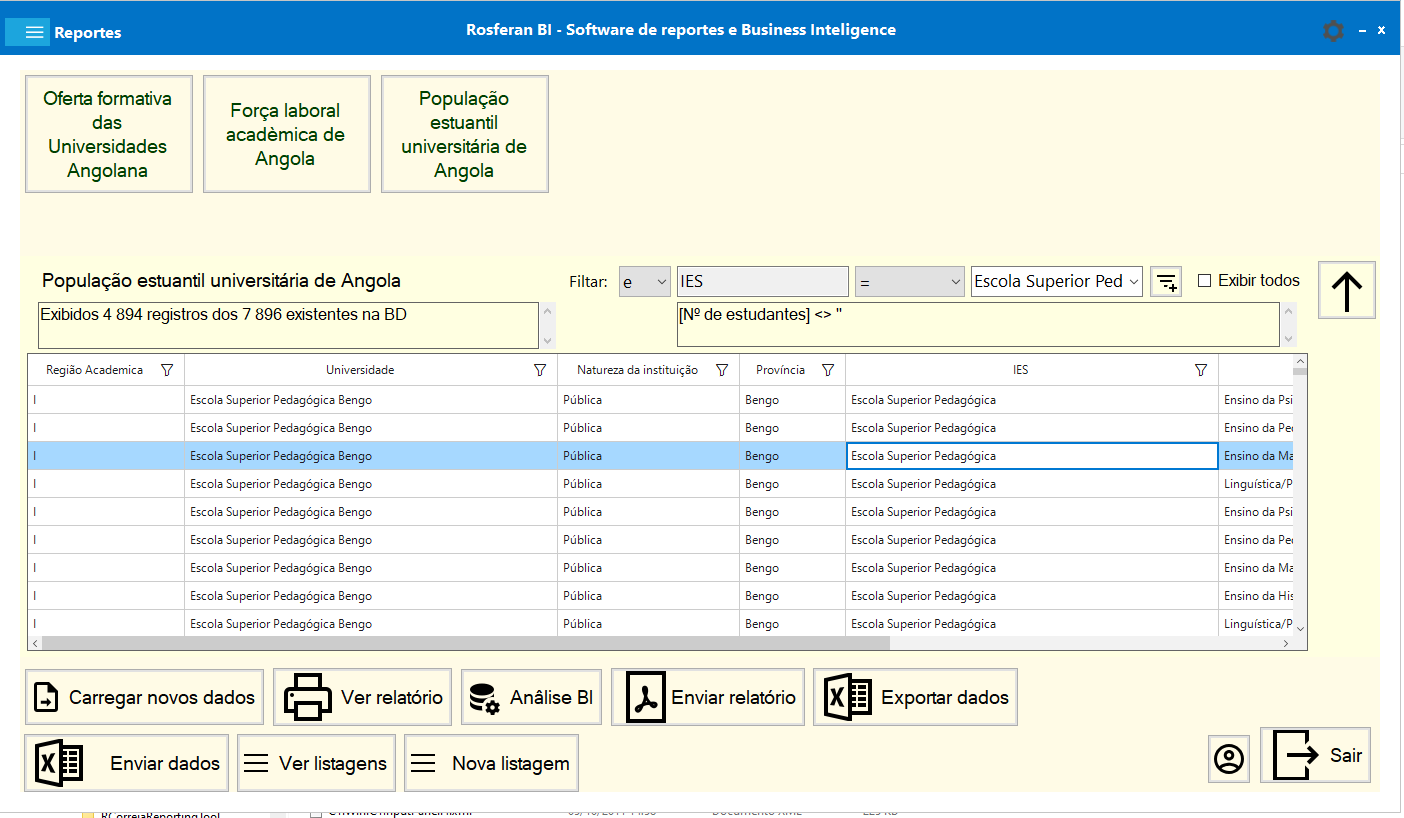Viewport: 1404px width, 818px height.
Task: Click the Região Academica column filter funnel
Action: click(x=167, y=370)
